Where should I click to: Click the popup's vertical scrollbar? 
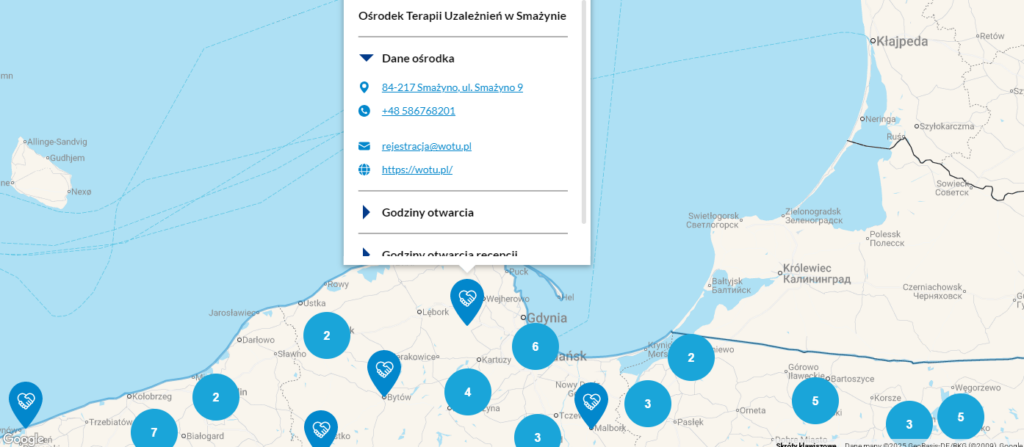pyautogui.click(x=584, y=110)
